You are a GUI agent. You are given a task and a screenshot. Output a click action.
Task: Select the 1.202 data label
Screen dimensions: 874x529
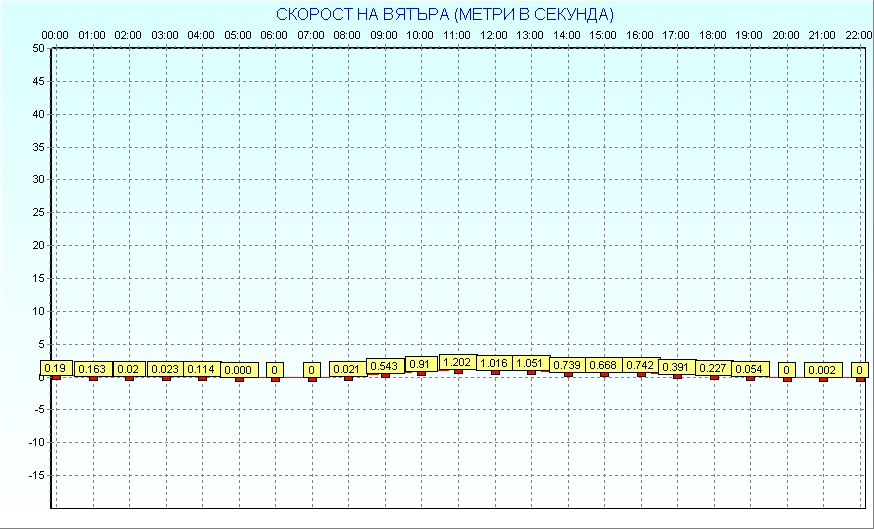coord(457,362)
